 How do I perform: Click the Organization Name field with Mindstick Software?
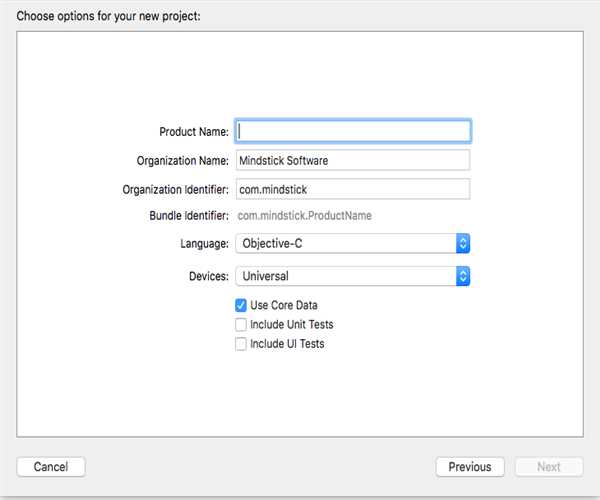353,160
